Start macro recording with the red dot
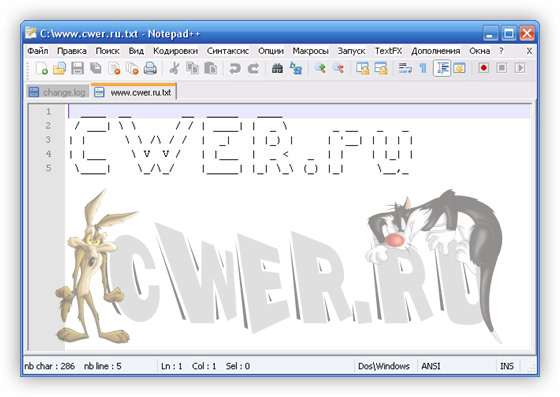This screenshot has height=397, width=560. [x=484, y=67]
